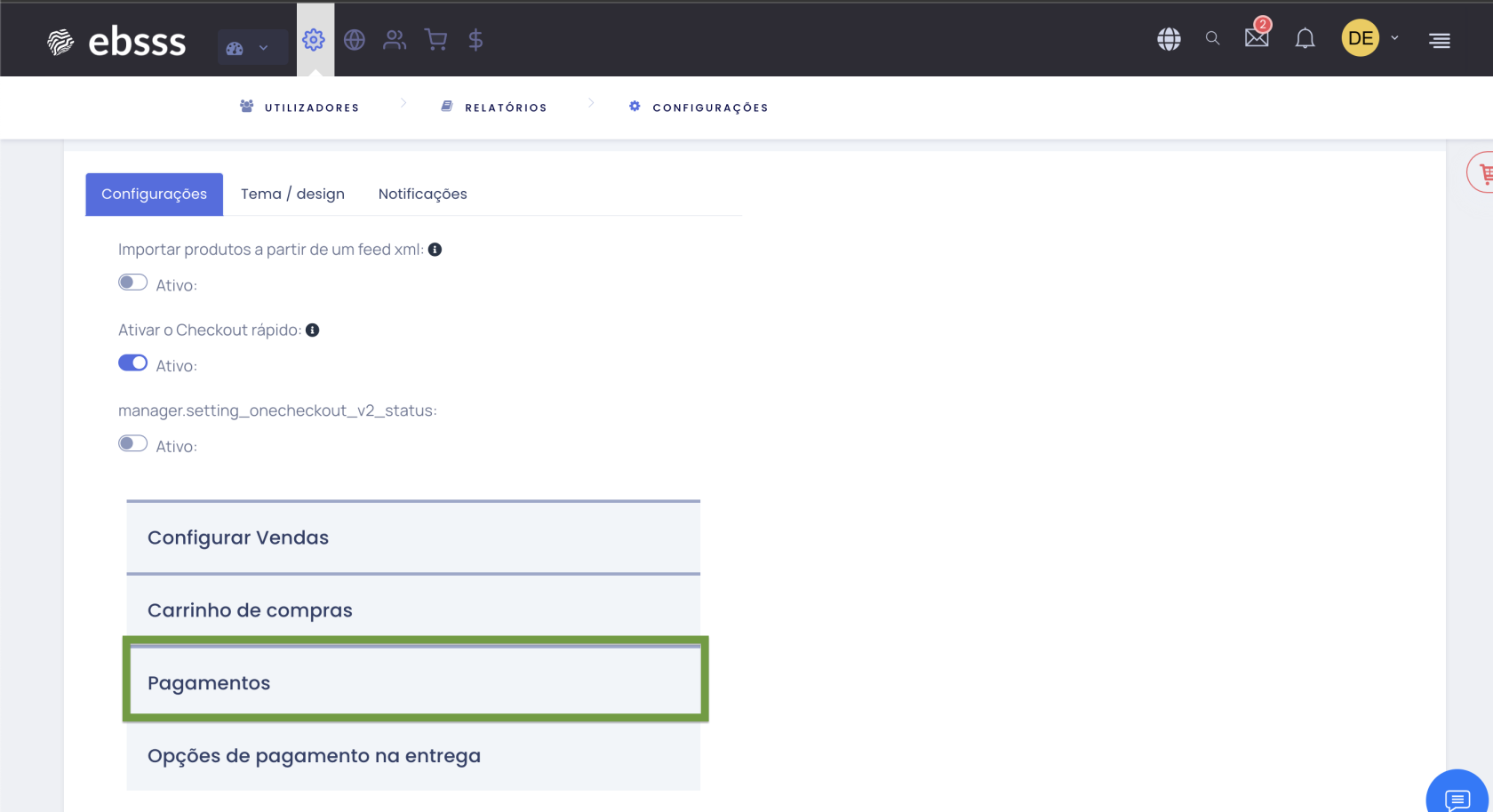Click the red cart floating button
Image resolution: width=1493 pixels, height=812 pixels.
coord(1481,172)
